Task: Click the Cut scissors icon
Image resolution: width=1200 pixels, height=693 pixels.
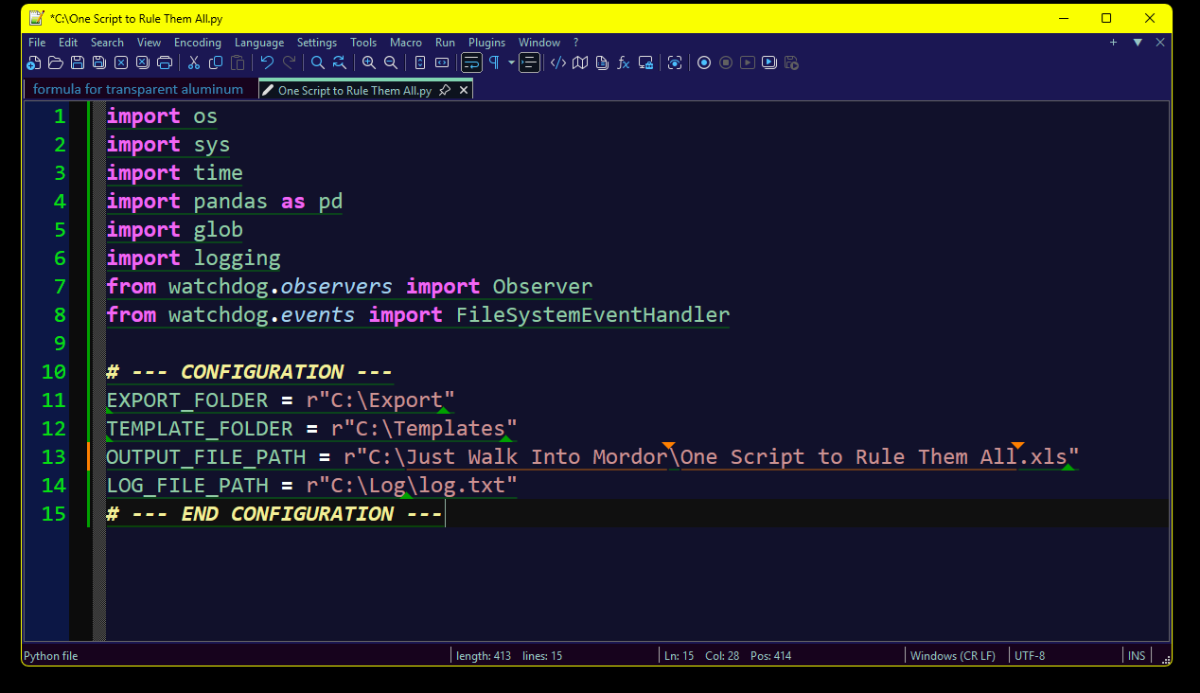Action: 194,63
